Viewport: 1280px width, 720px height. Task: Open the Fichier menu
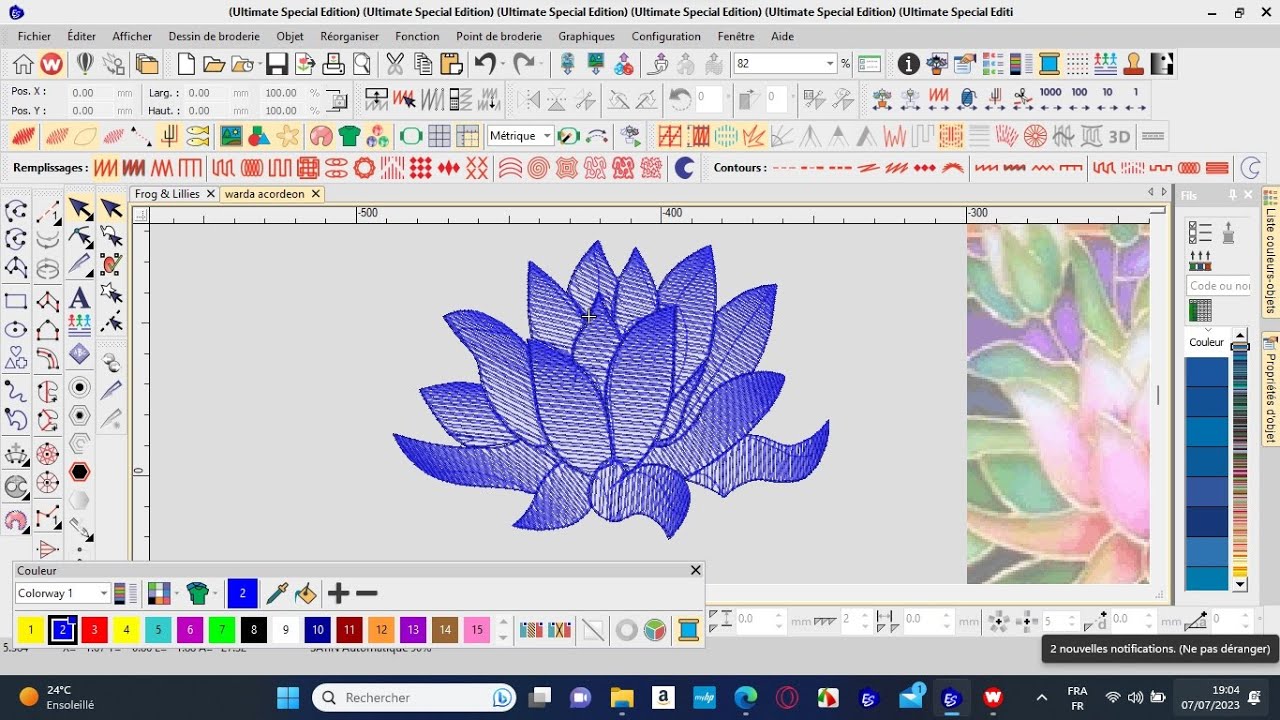pyautogui.click(x=34, y=36)
